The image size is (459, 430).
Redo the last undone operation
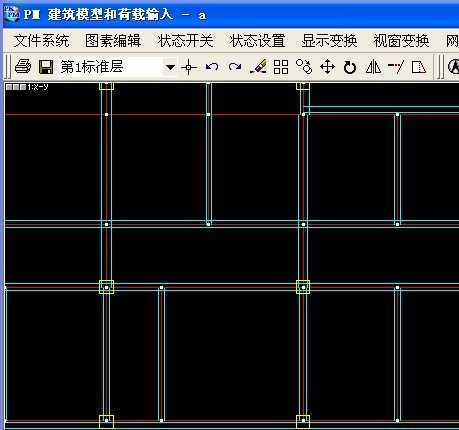tap(235, 67)
